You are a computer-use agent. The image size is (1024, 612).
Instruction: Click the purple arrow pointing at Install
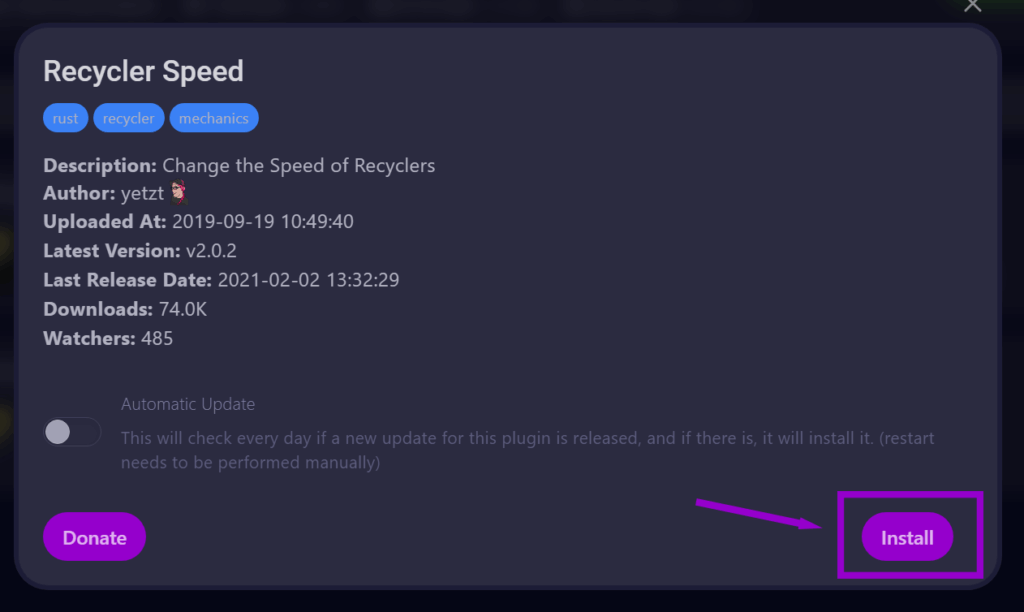(760, 513)
